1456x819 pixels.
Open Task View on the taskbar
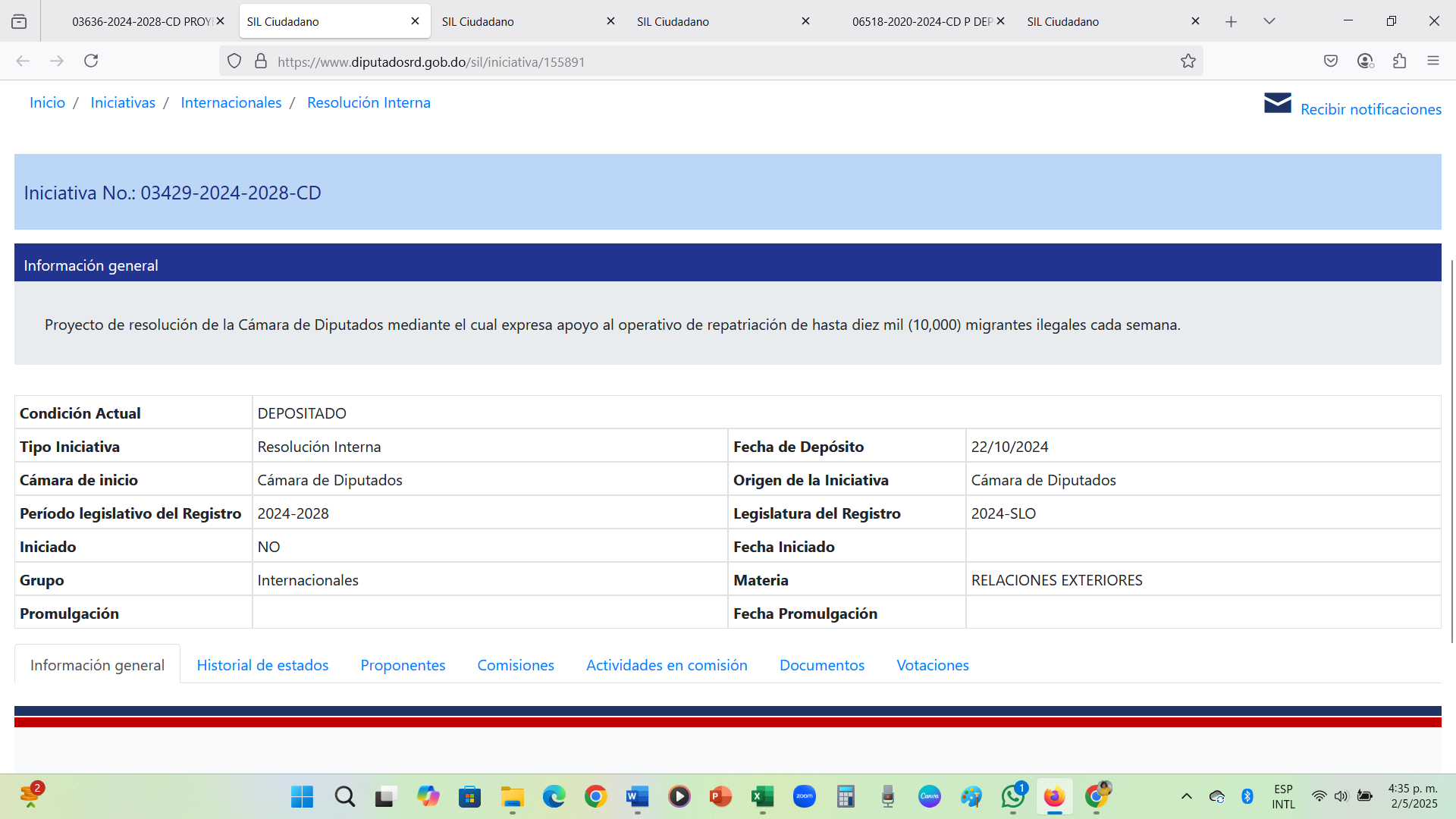[x=386, y=796]
